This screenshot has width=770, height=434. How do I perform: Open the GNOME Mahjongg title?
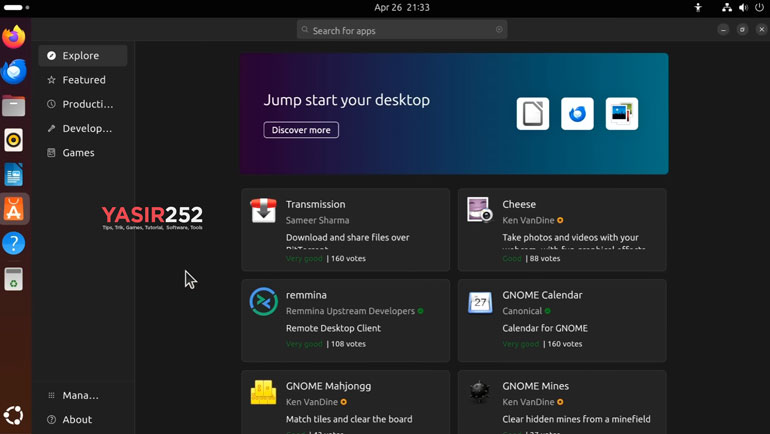click(x=329, y=386)
